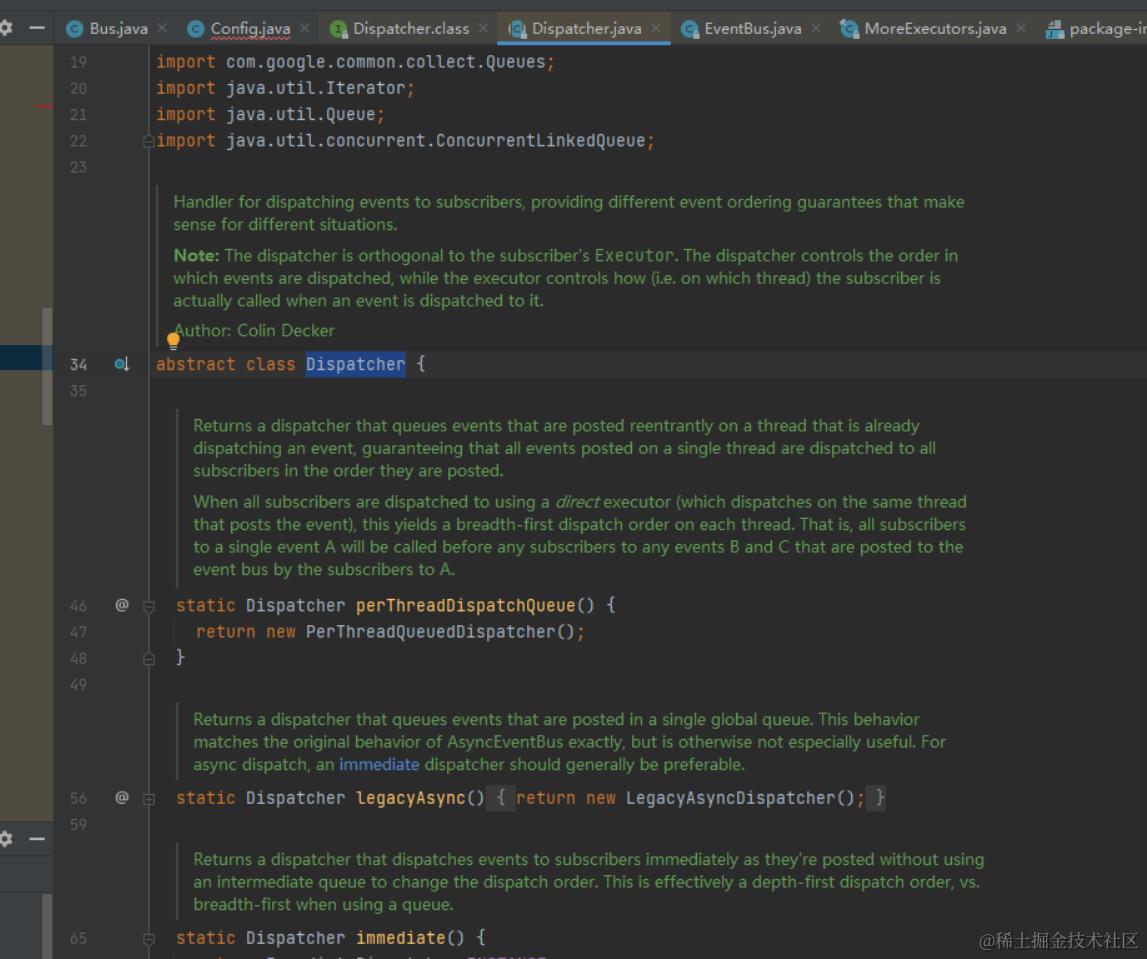
Task: Collapse the immediate() method fold marker
Action: 149,939
